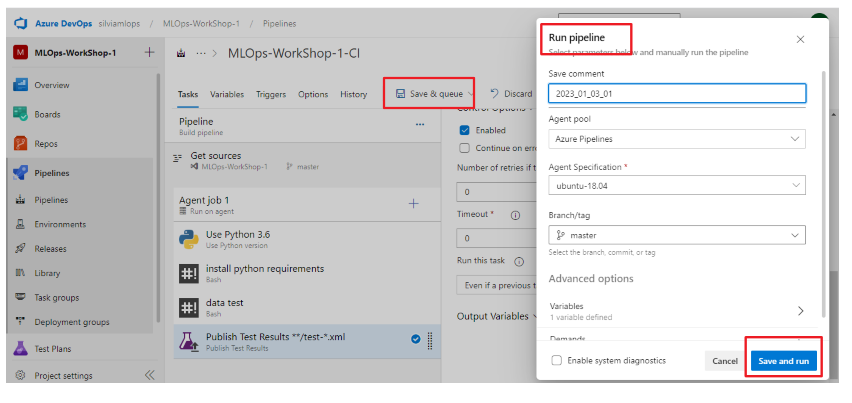Click the Cancel button in dialog

725,361
